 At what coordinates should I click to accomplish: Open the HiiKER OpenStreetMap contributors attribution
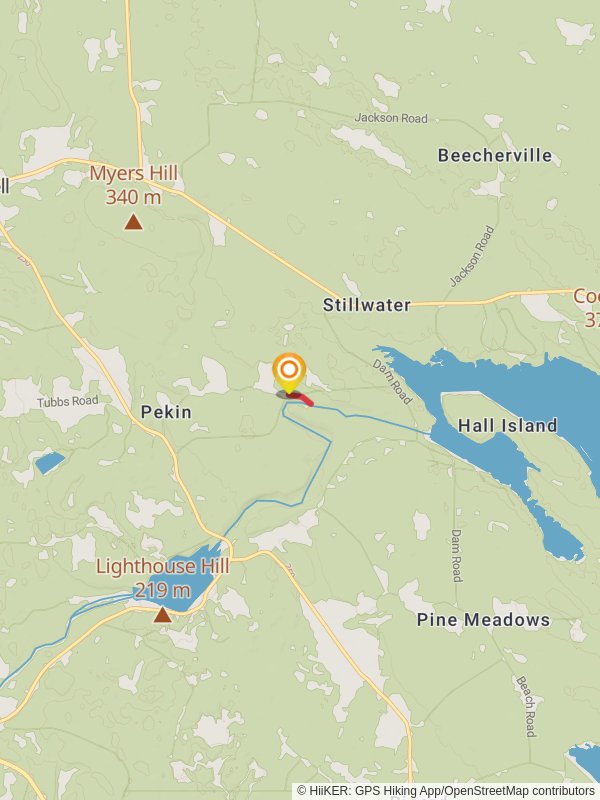click(446, 791)
